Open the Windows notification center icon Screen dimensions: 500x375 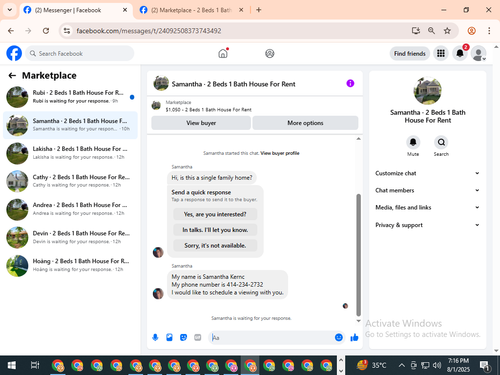point(485,366)
